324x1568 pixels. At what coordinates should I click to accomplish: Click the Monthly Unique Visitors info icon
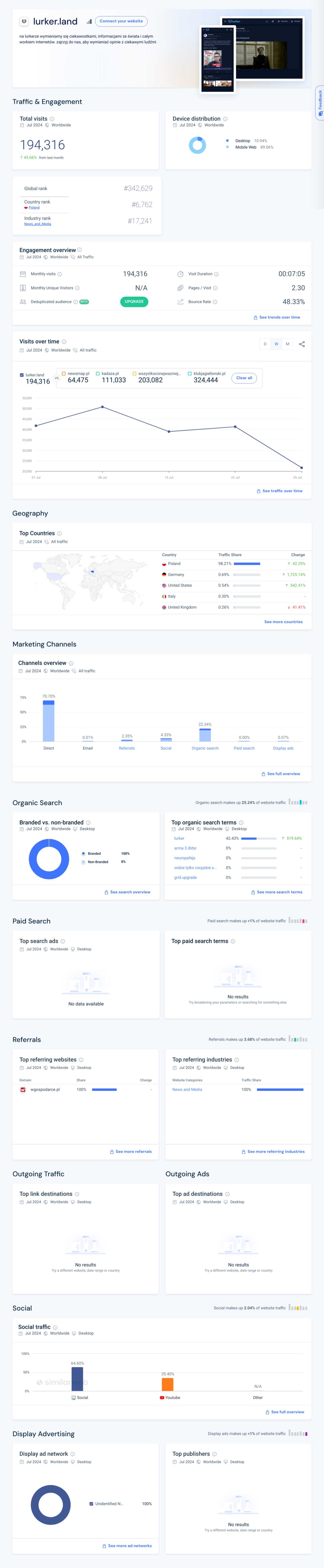pos(77,288)
